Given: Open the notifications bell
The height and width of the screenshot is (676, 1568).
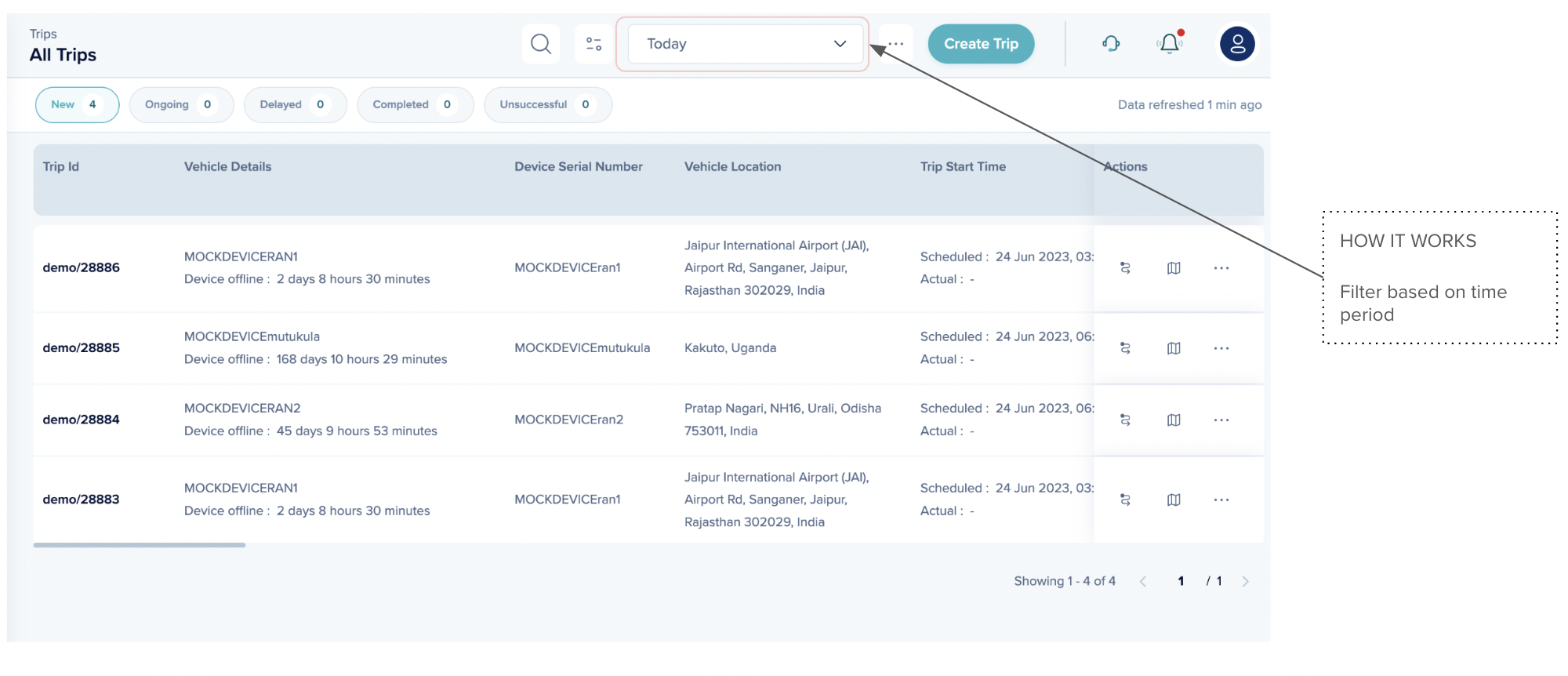Looking at the screenshot, I should pos(1170,44).
